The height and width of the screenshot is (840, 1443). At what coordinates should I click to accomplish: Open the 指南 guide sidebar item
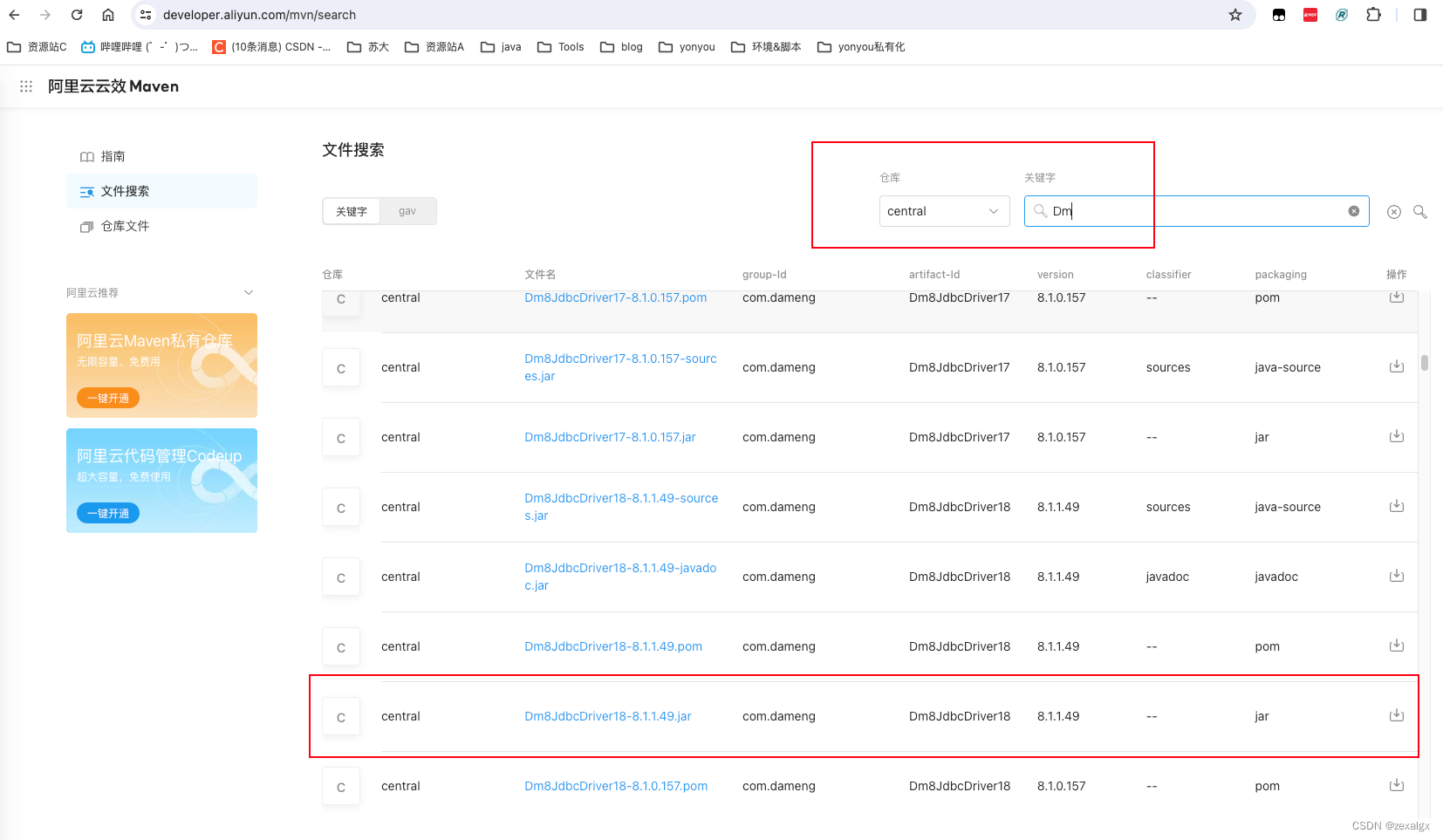coord(161,156)
